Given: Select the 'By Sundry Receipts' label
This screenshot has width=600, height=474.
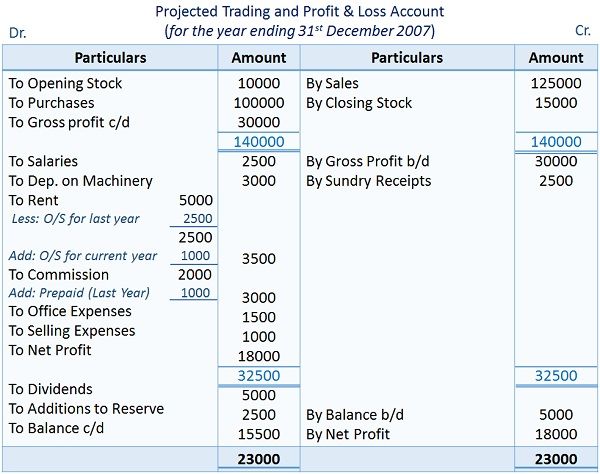Looking at the screenshot, I should 368,181.
